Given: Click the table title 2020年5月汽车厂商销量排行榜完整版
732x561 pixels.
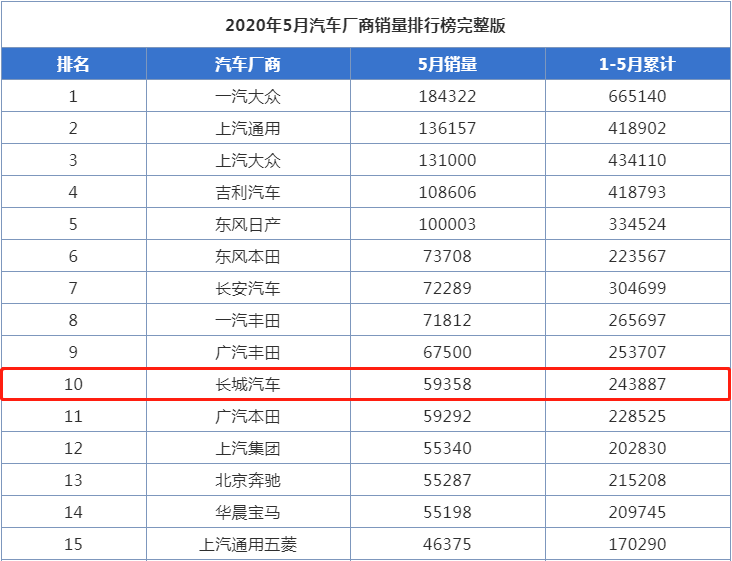Looking at the screenshot, I should pyautogui.click(x=366, y=25).
